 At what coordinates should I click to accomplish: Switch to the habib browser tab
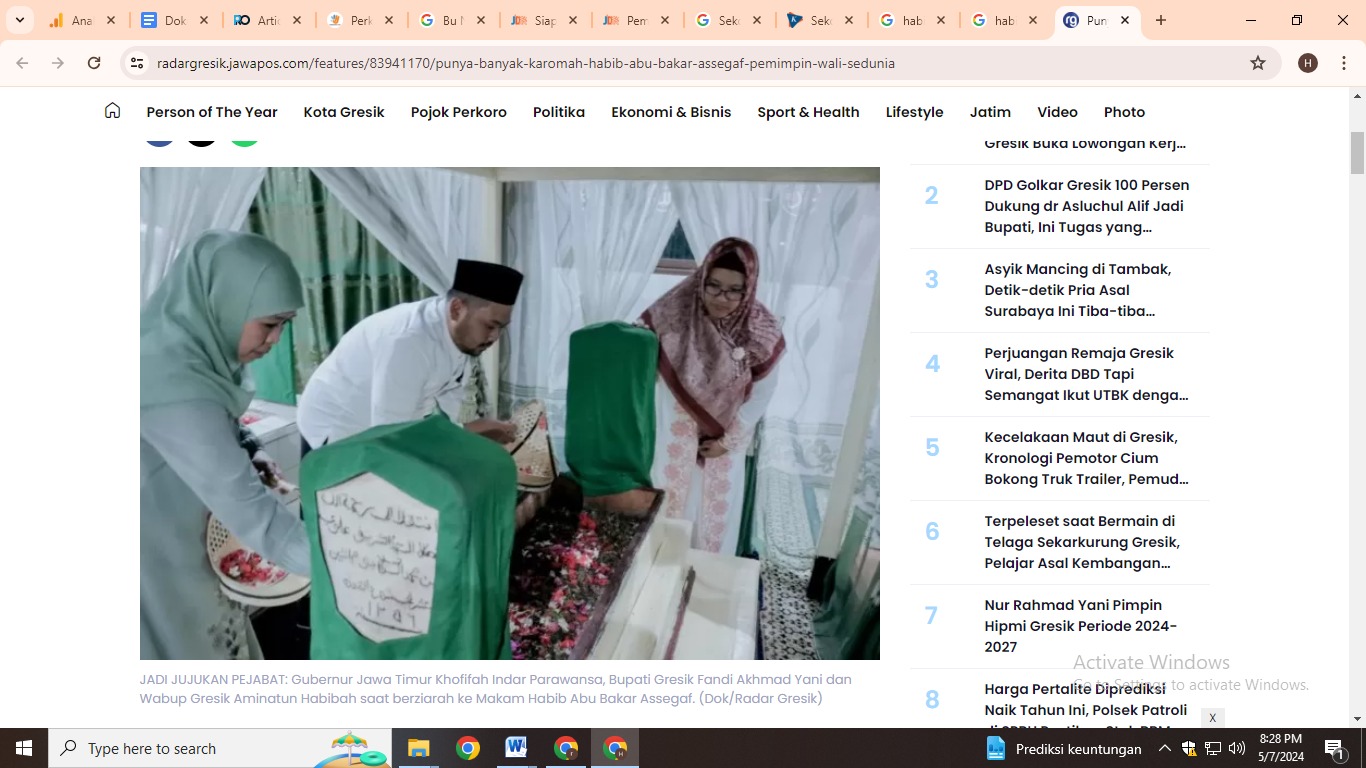tap(911, 19)
